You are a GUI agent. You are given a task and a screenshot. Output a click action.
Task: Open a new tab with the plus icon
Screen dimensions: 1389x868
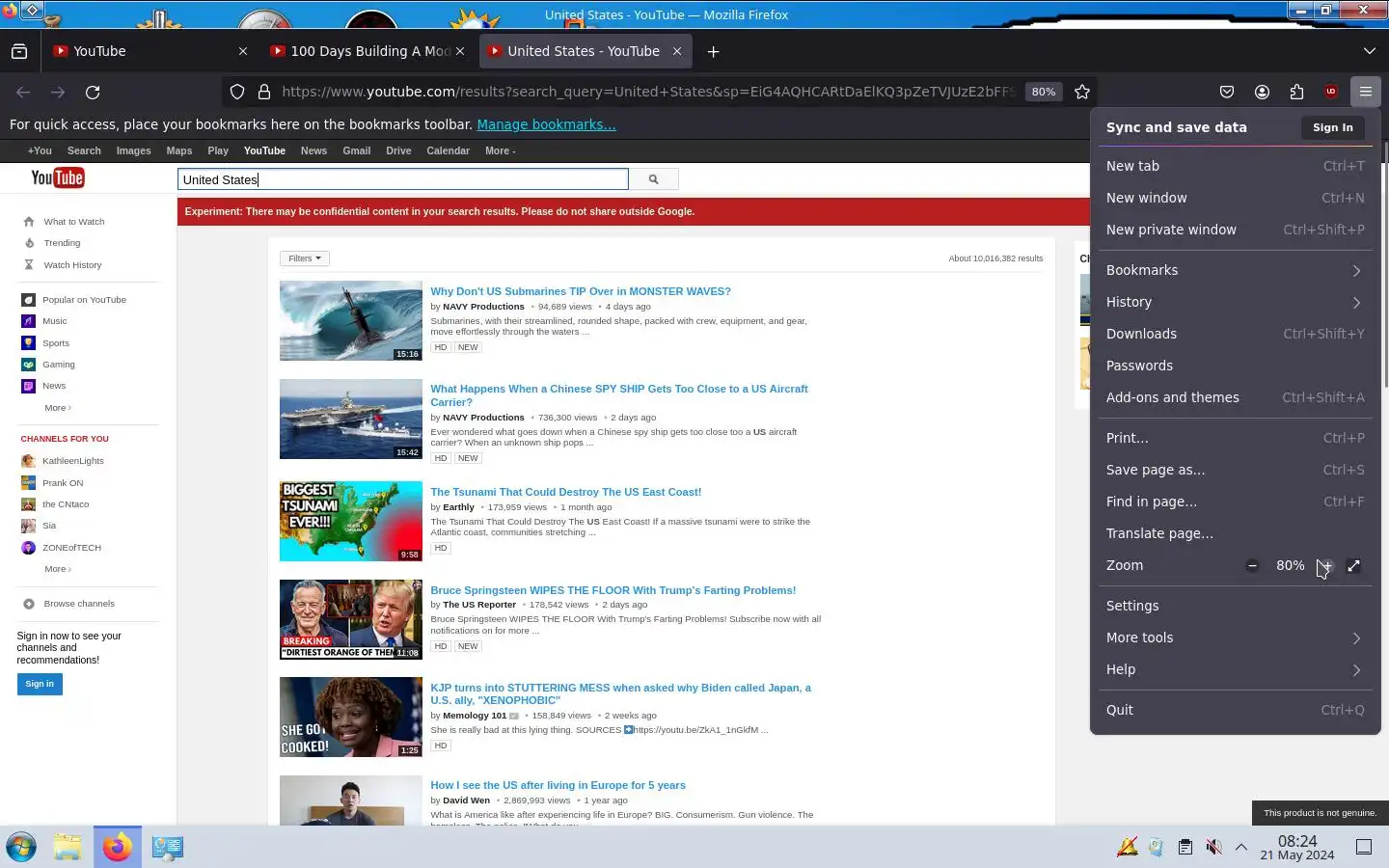click(713, 51)
